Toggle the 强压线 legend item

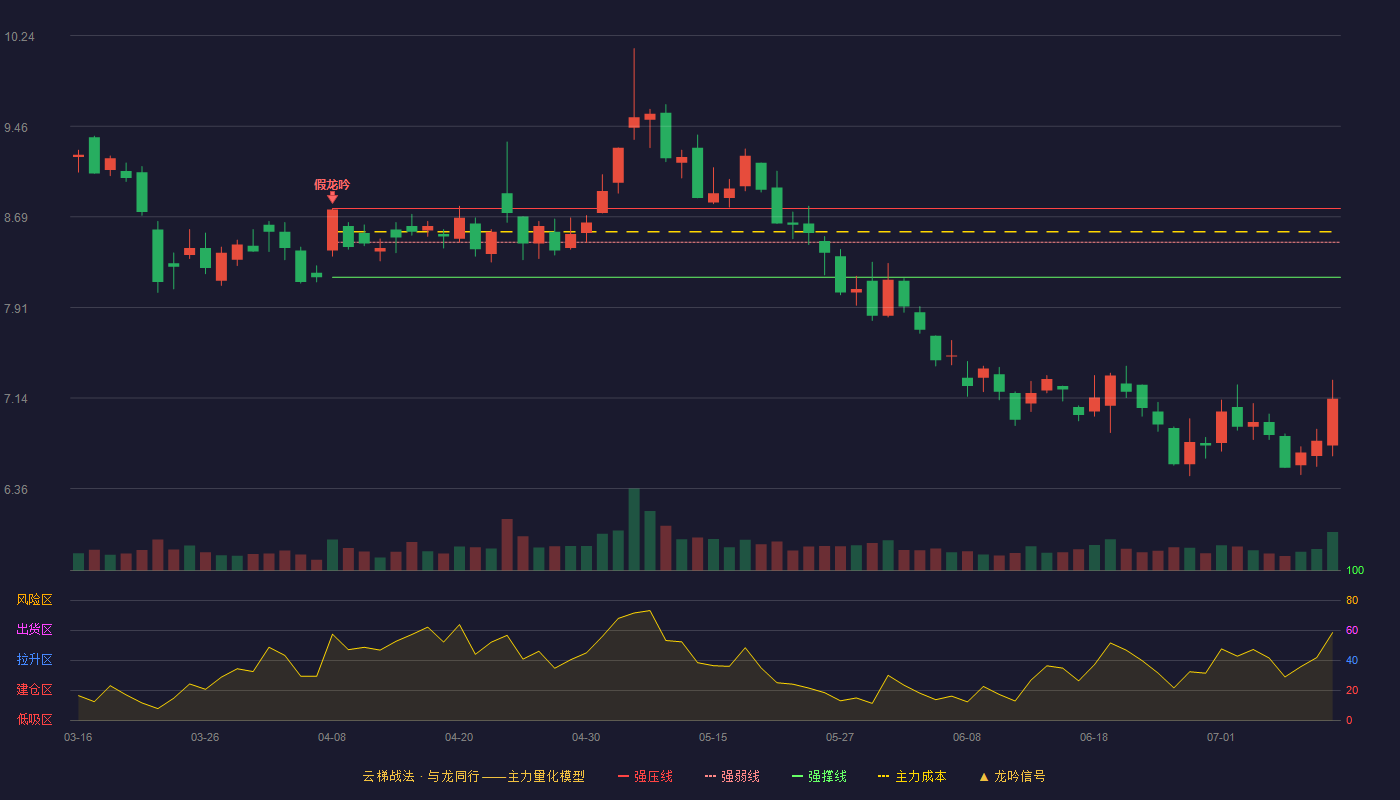point(645,776)
